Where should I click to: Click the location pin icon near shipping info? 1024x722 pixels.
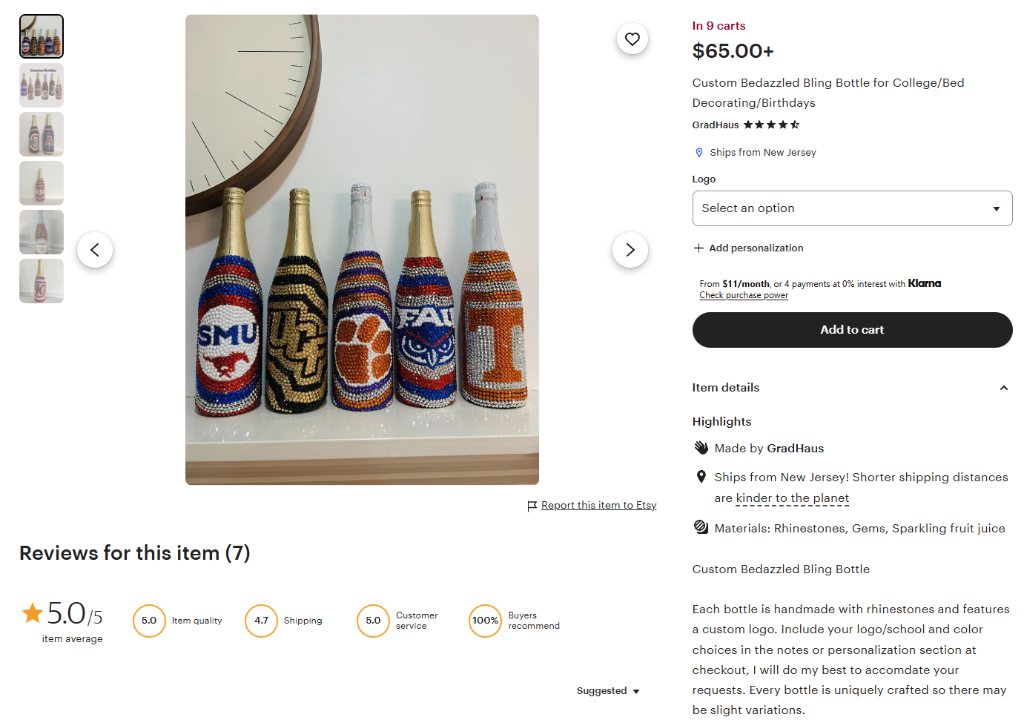coord(698,152)
